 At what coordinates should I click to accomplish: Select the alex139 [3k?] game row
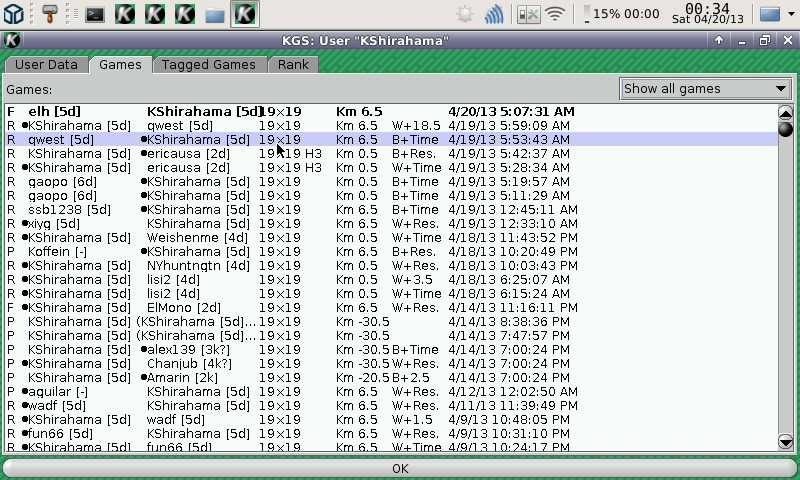[x=391, y=350]
